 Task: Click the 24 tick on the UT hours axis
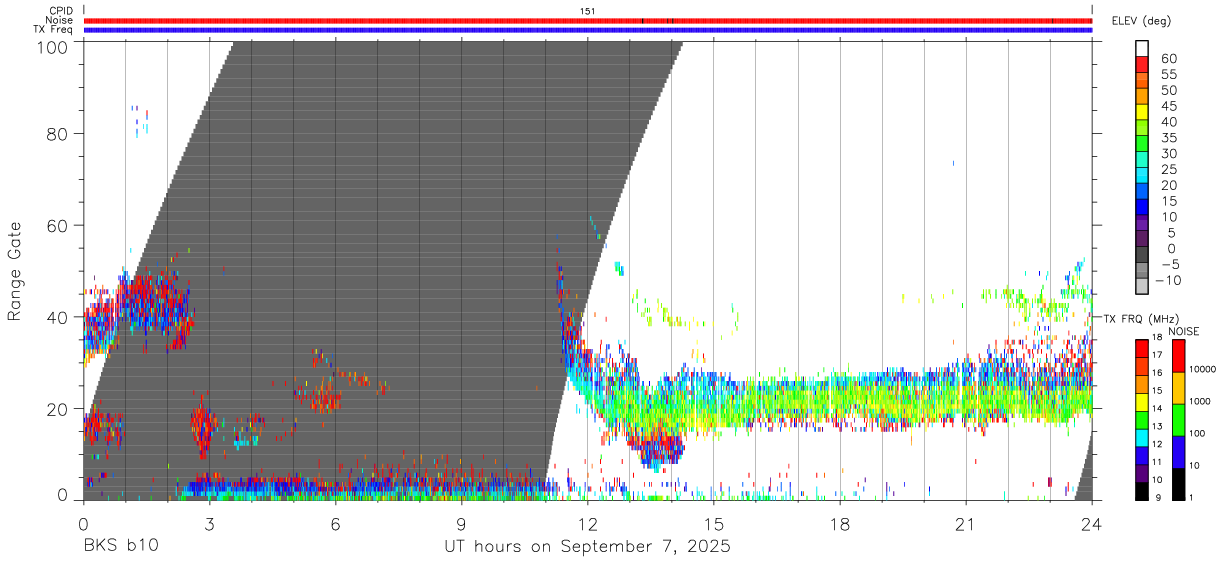[1092, 524]
